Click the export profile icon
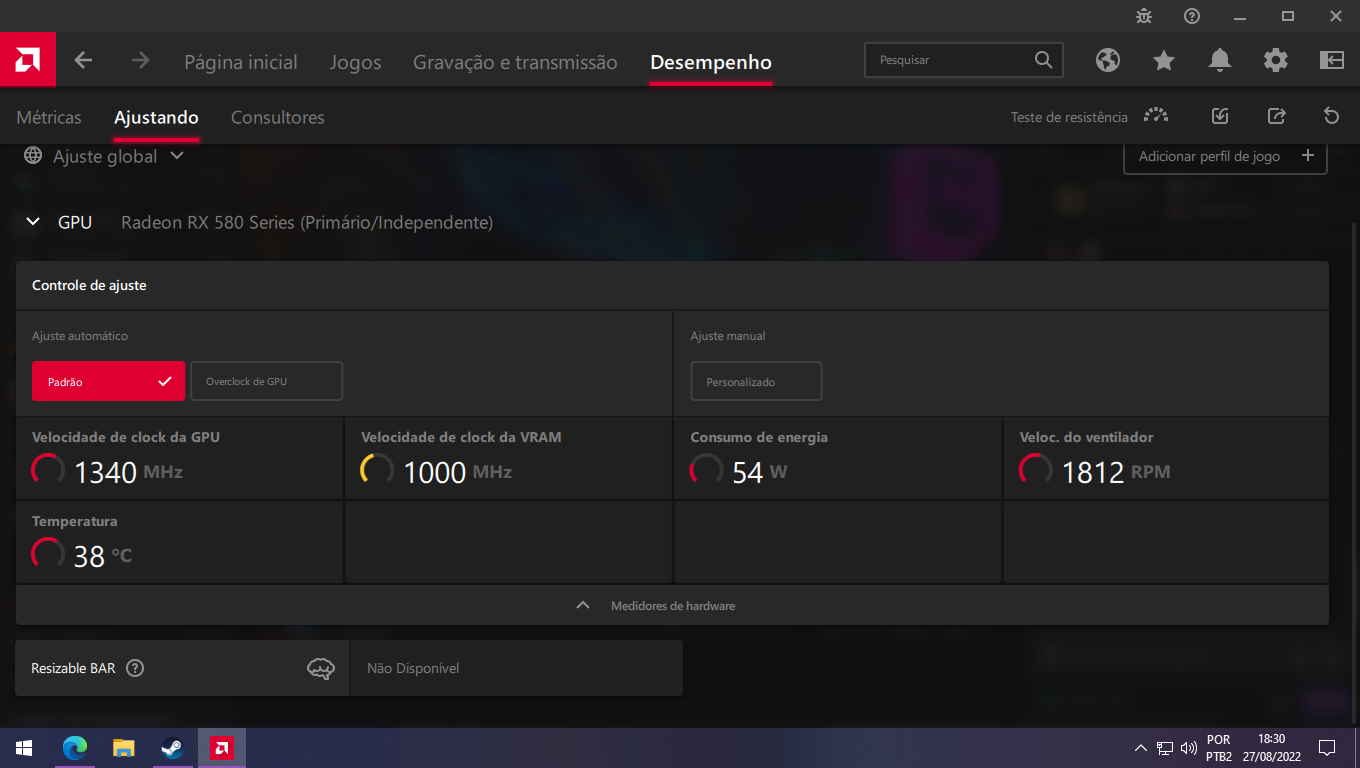This screenshot has width=1360, height=768. click(1276, 116)
